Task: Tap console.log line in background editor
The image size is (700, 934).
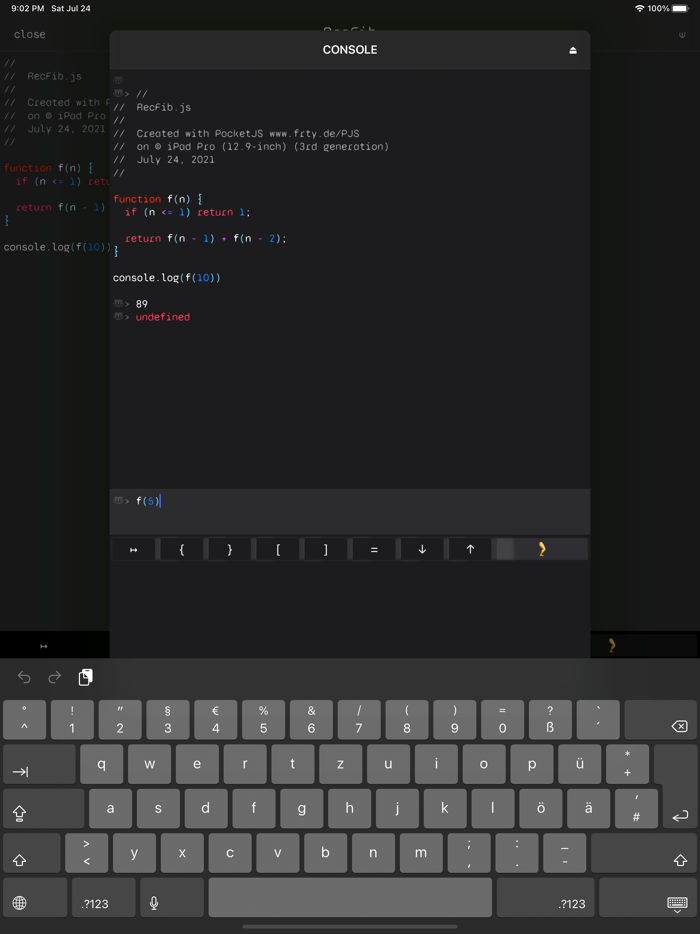Action: [57, 247]
